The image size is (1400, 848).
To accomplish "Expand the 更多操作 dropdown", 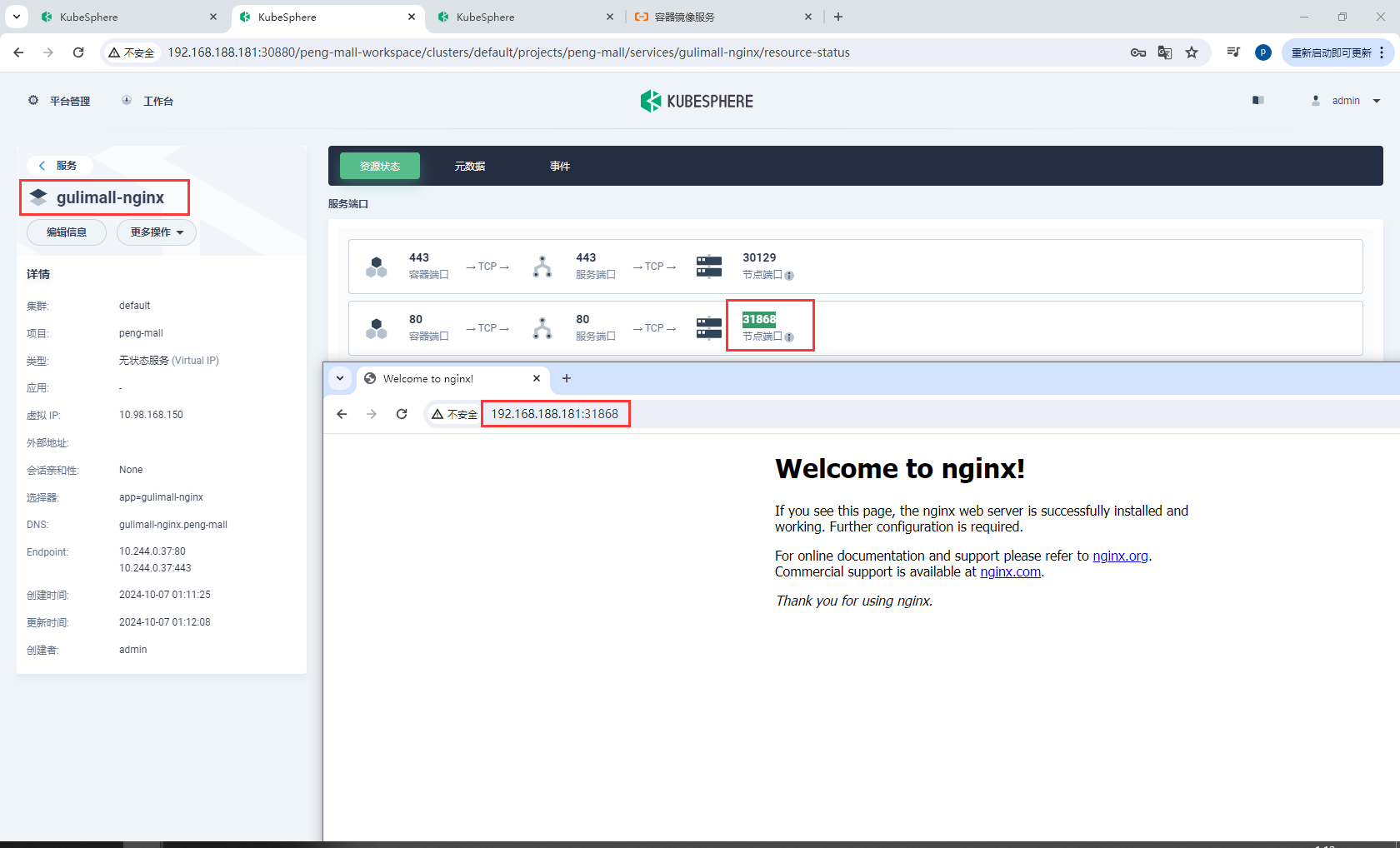I will (157, 232).
